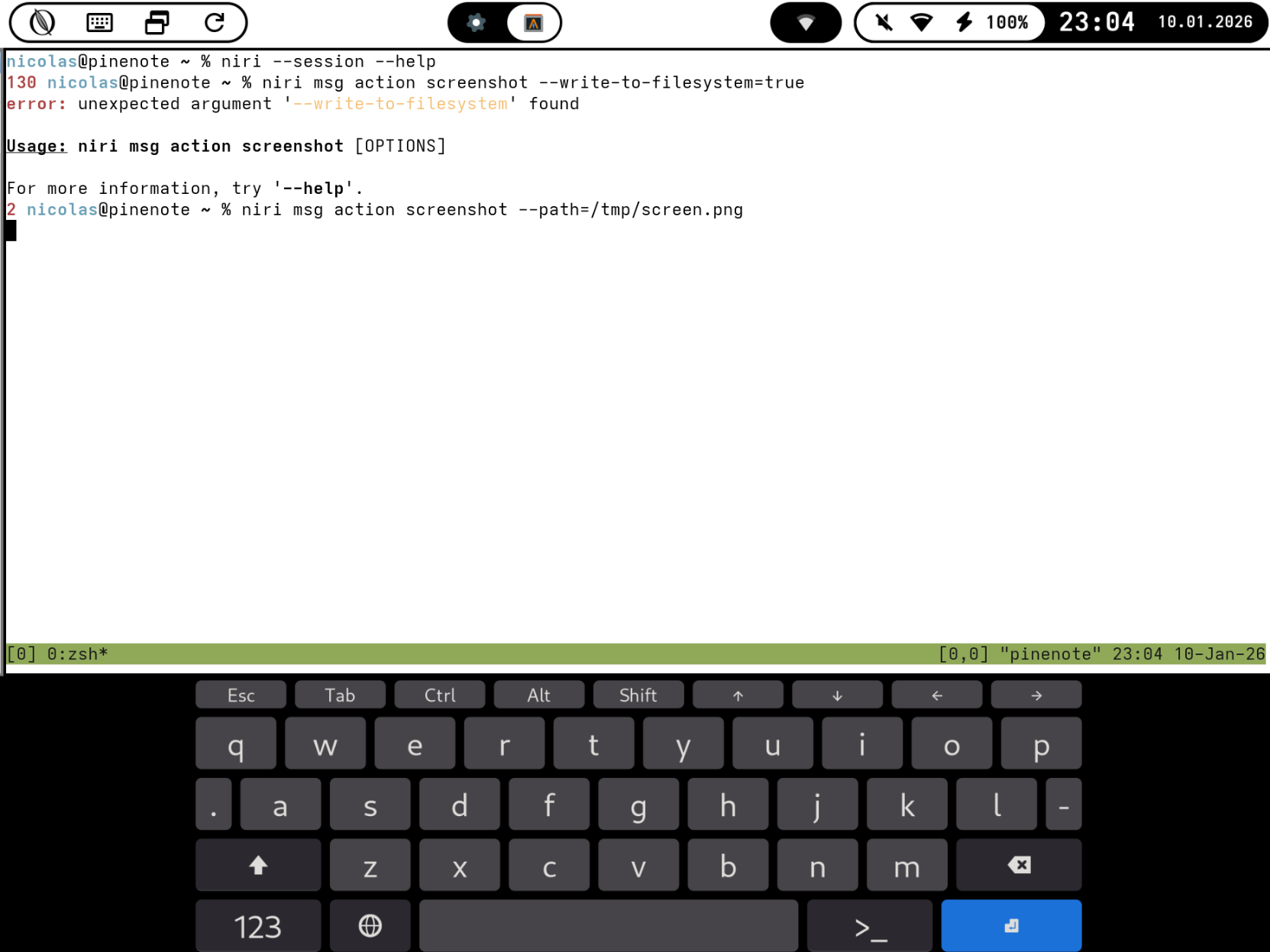Open the clock showing 23:04
1270x952 pixels.
click(1097, 22)
